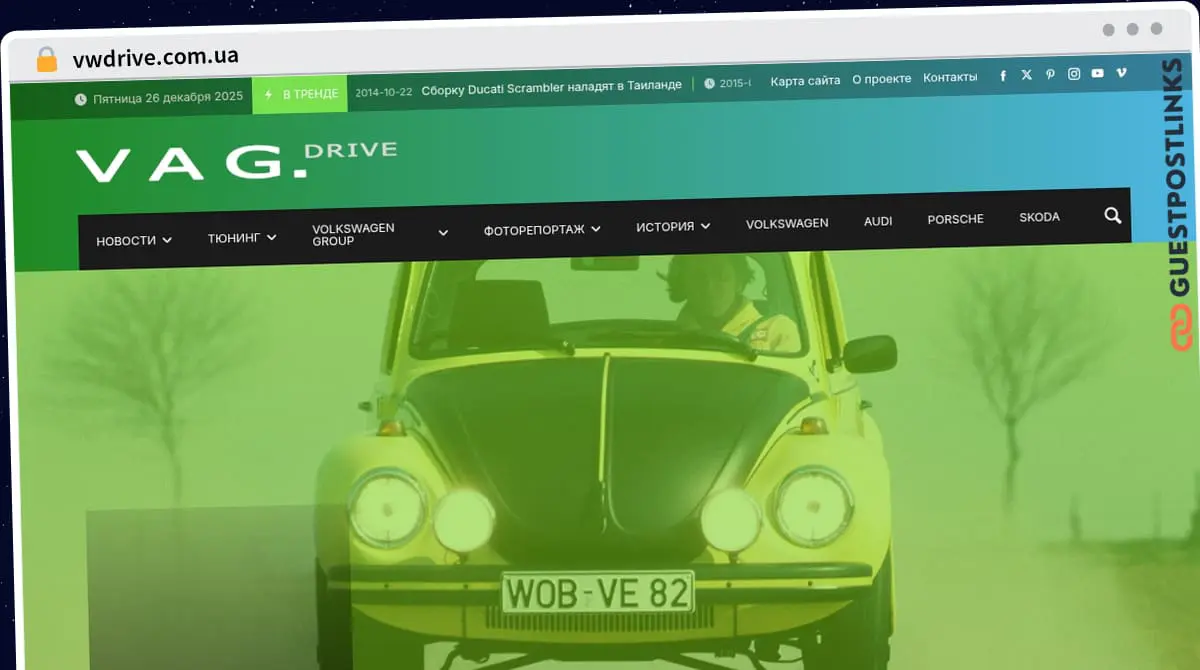Image resolution: width=1200 pixels, height=670 pixels.
Task: Click the lightning bolt trending icon
Action: click(268, 95)
